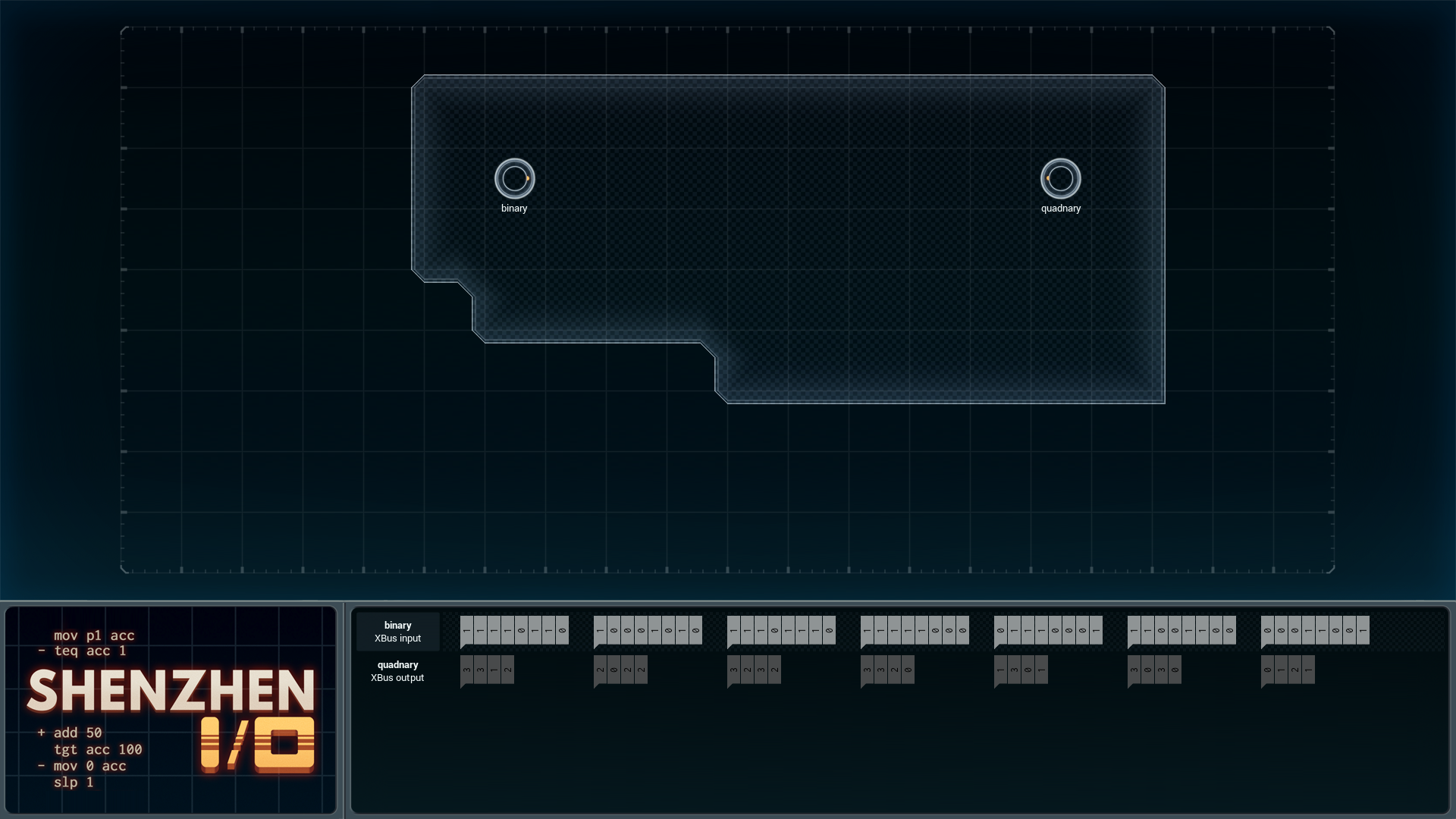
Task: Click quadnary output packet 3030
Action: (x=1154, y=670)
